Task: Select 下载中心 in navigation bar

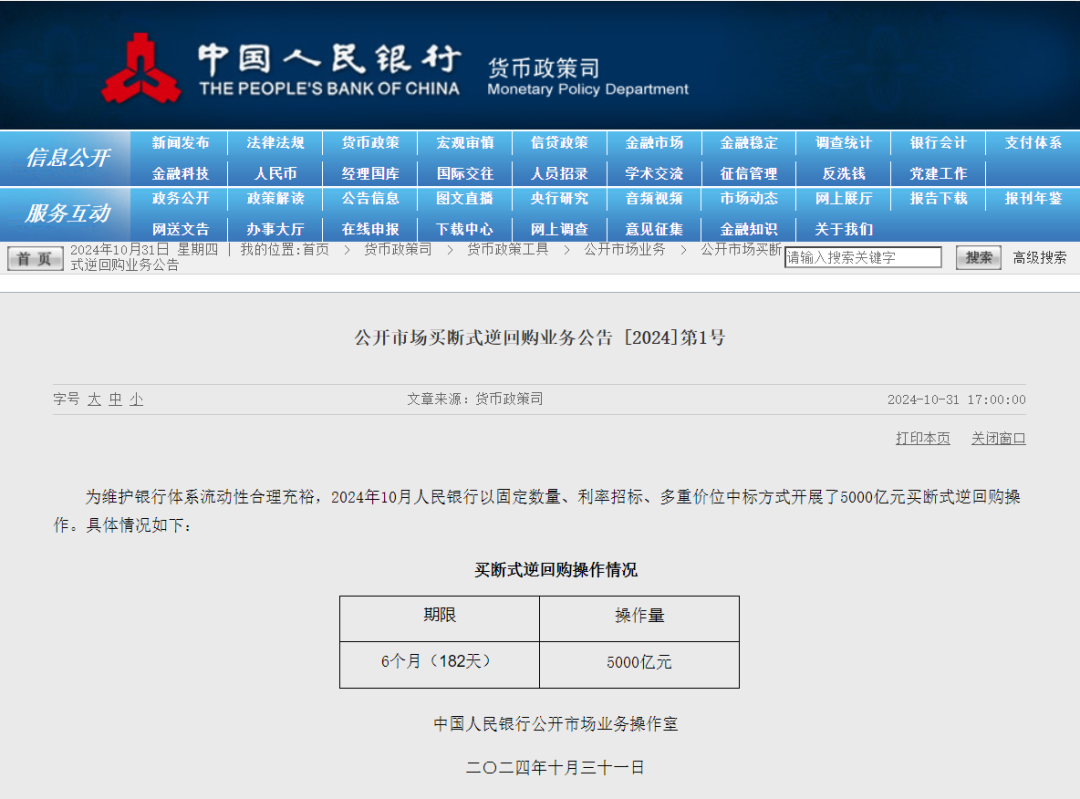Action: tap(465, 229)
